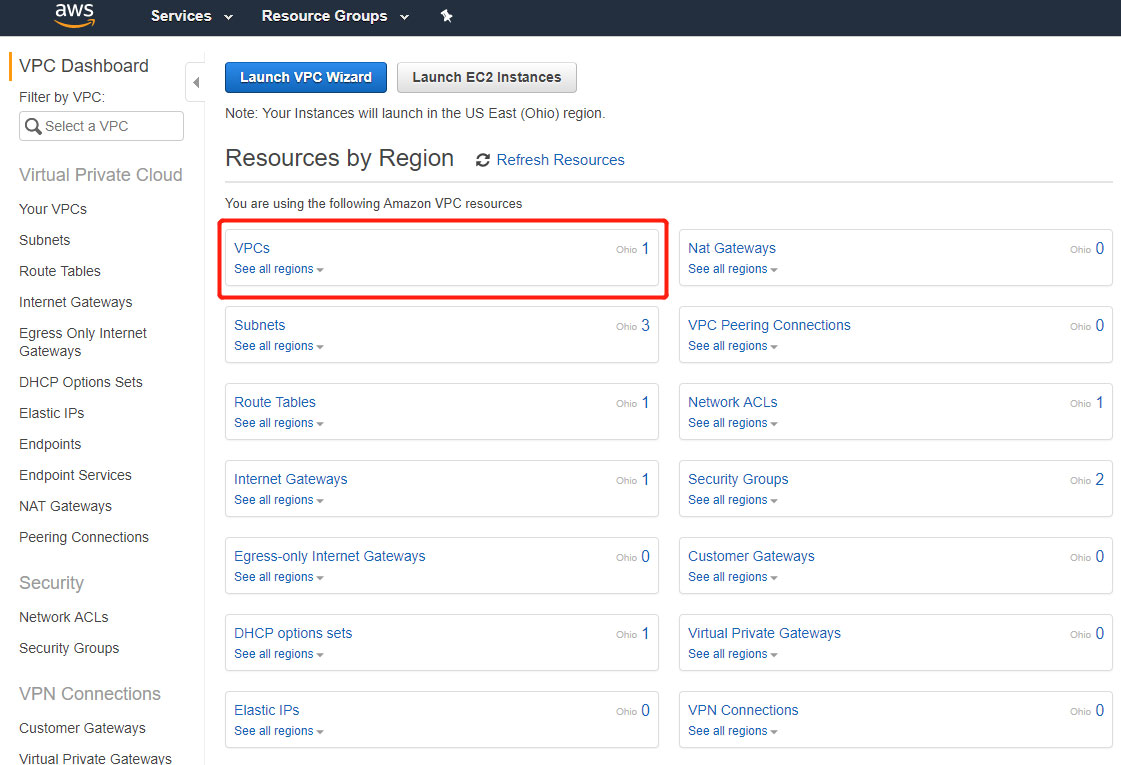Open Customer Gateways in the sidebar
Screen dimensions: 1121x765
pyautogui.click(x=82, y=728)
